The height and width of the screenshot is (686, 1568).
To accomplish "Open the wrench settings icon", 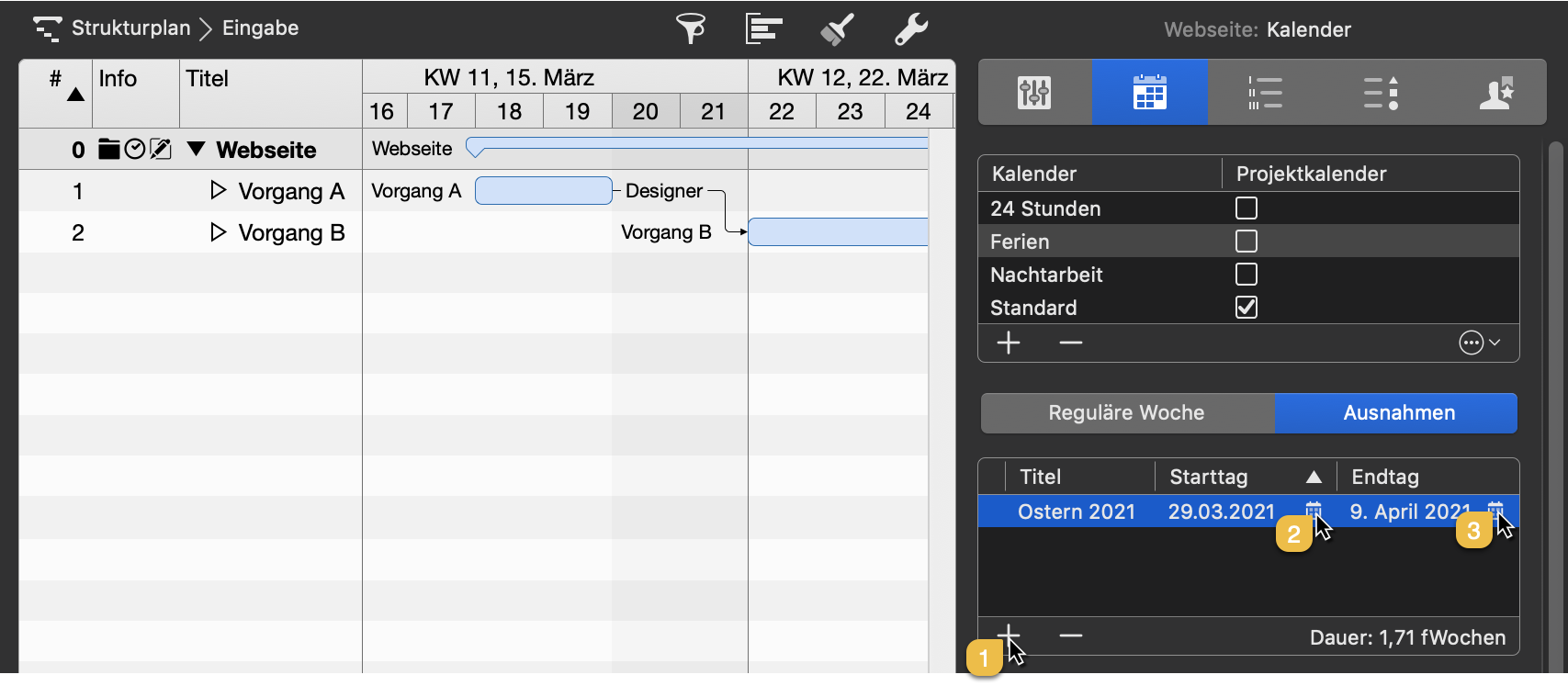I will coord(910,28).
